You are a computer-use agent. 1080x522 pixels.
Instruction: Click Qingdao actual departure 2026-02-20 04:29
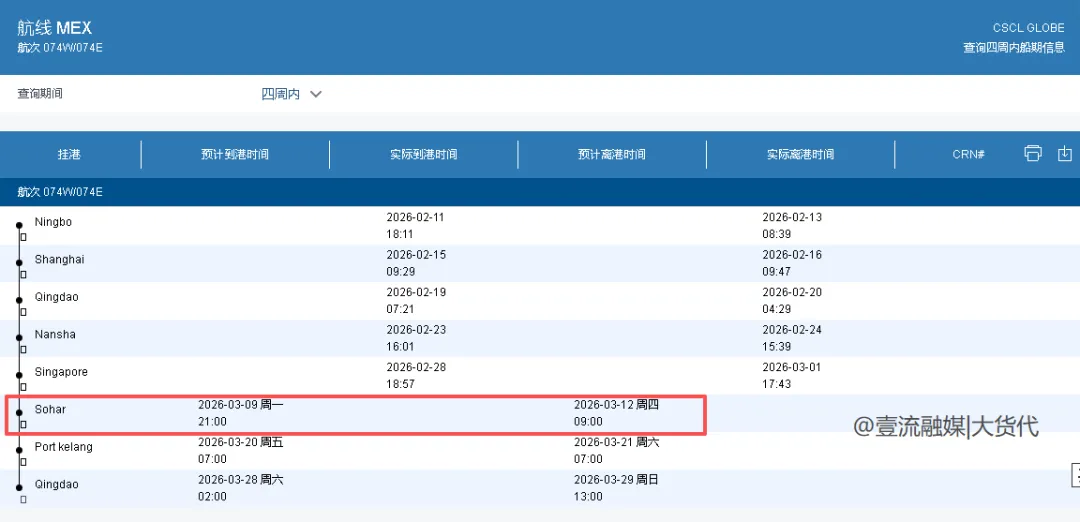(792, 301)
